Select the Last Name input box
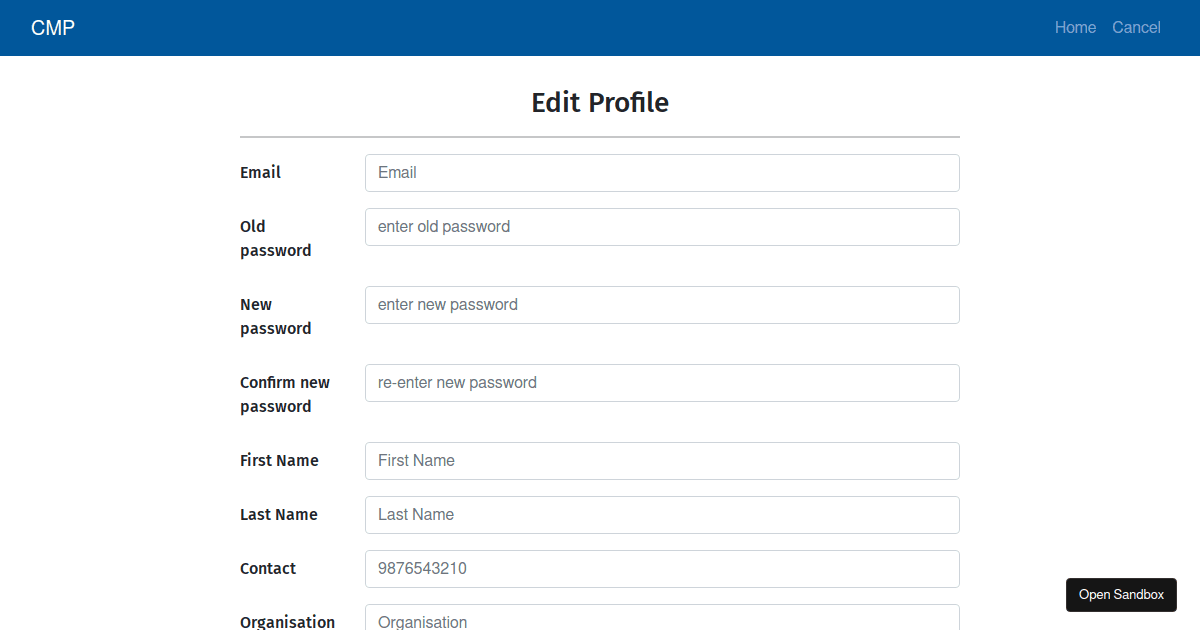This screenshot has width=1200, height=630. coord(662,514)
